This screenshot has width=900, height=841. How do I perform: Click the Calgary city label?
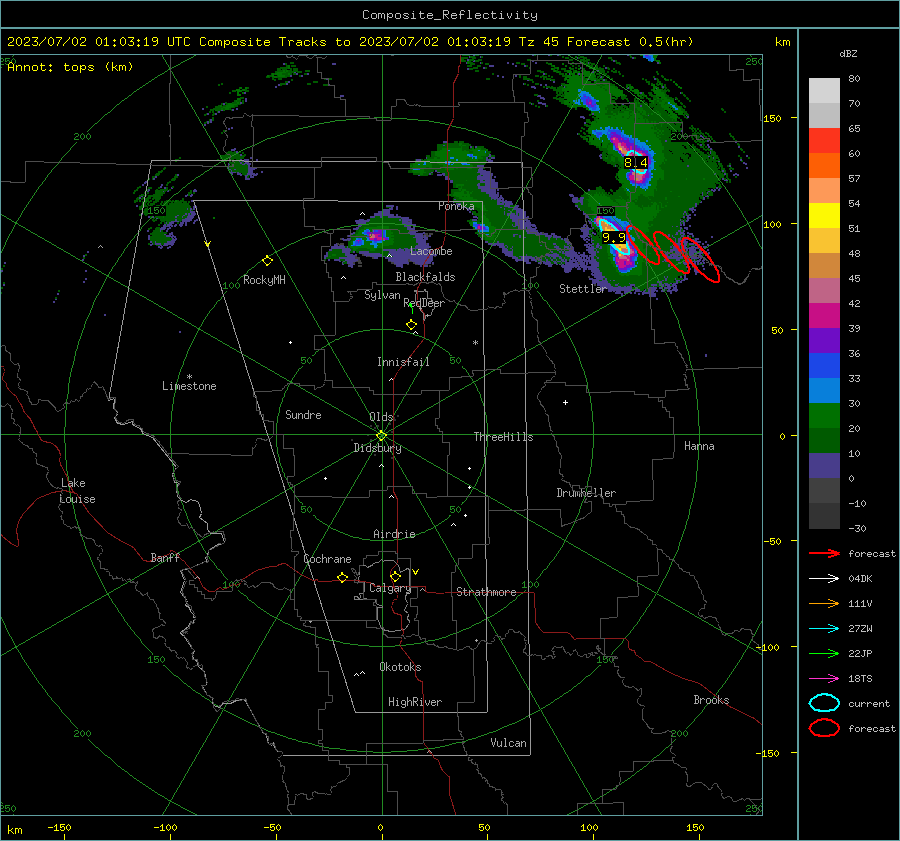[390, 588]
